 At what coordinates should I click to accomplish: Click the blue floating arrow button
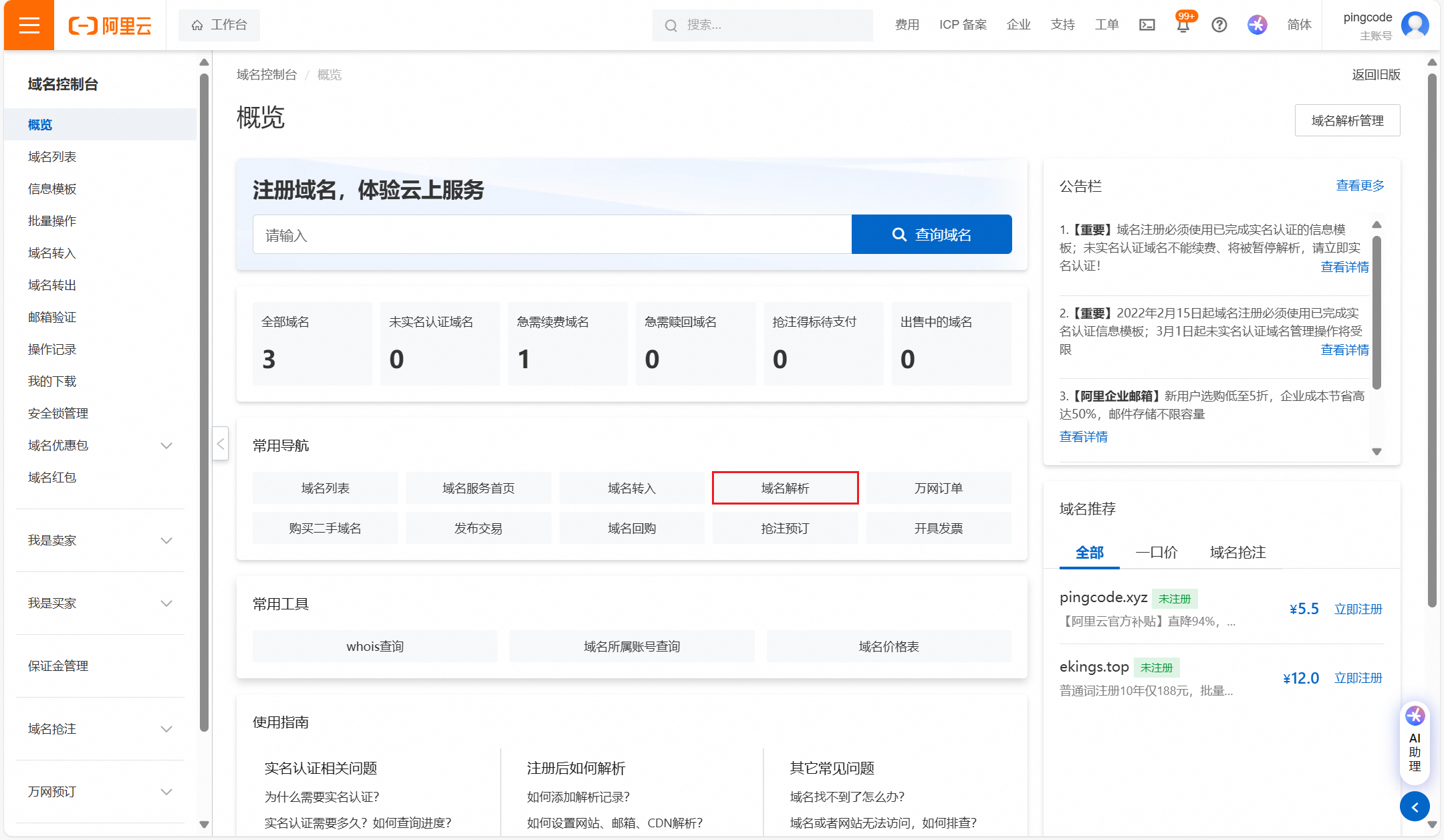[1415, 807]
